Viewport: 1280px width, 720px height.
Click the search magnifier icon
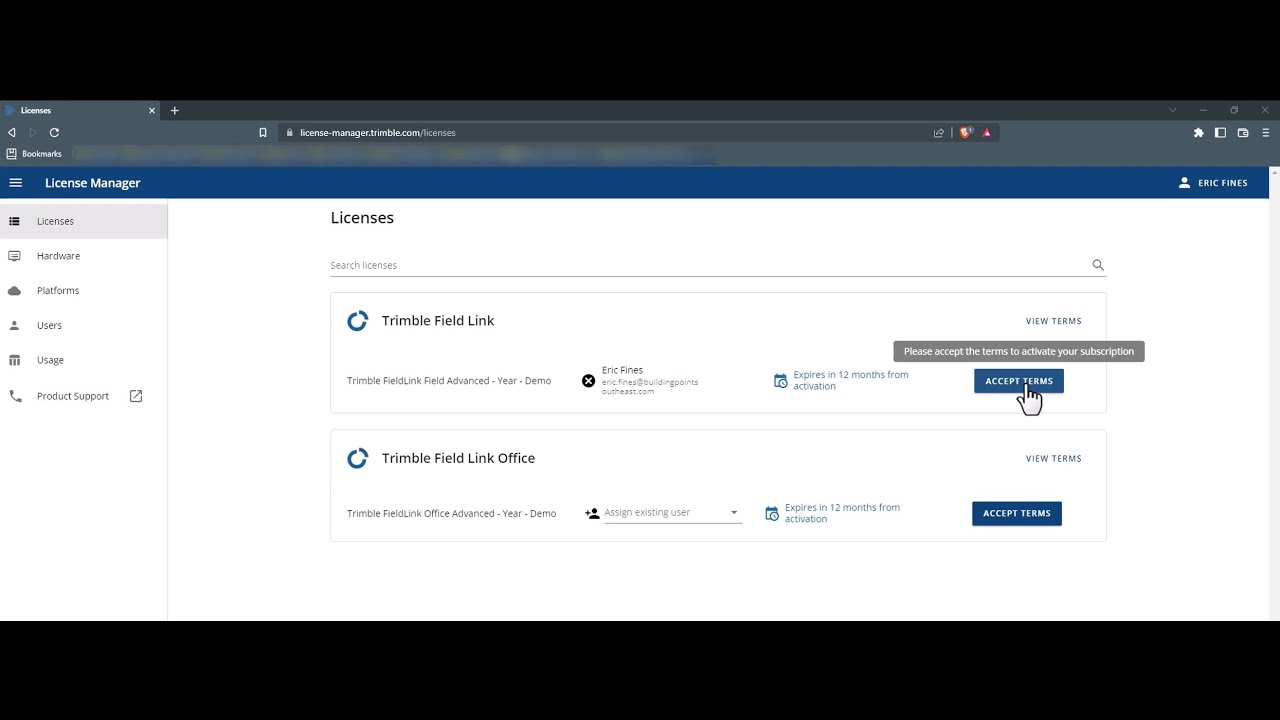1098,265
